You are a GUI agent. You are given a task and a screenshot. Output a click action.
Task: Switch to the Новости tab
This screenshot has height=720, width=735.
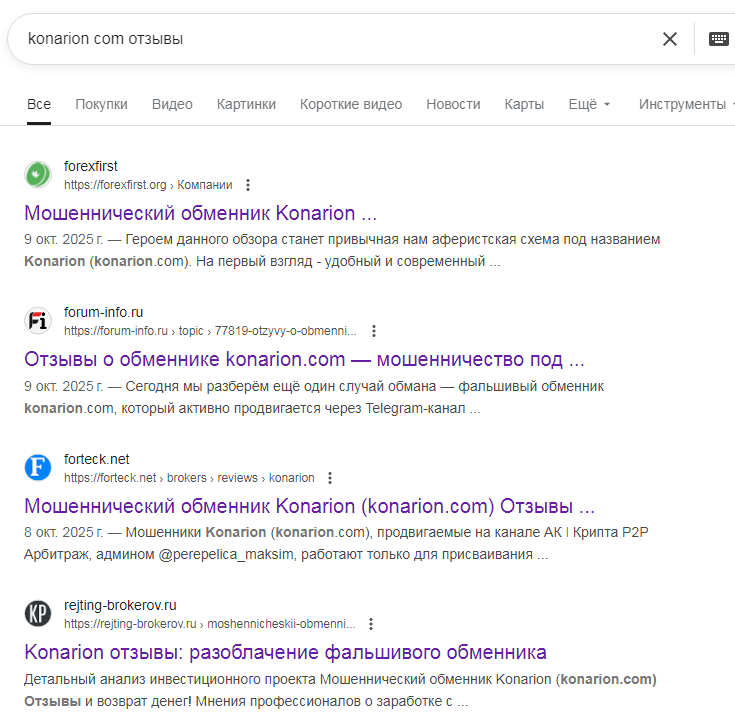click(453, 104)
